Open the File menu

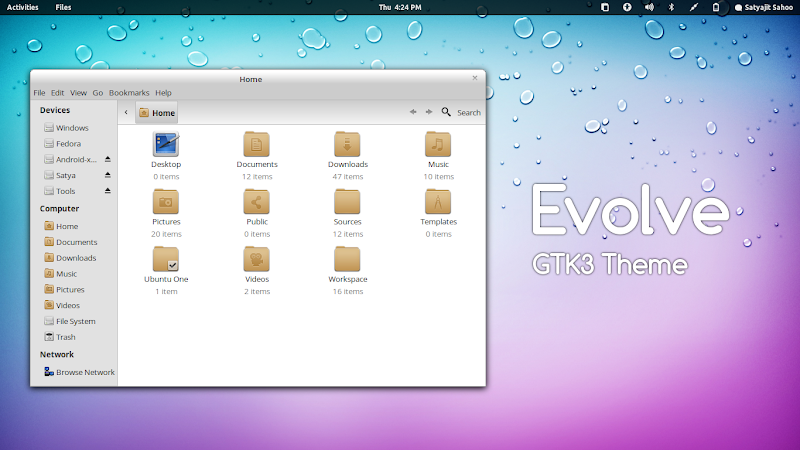point(39,92)
